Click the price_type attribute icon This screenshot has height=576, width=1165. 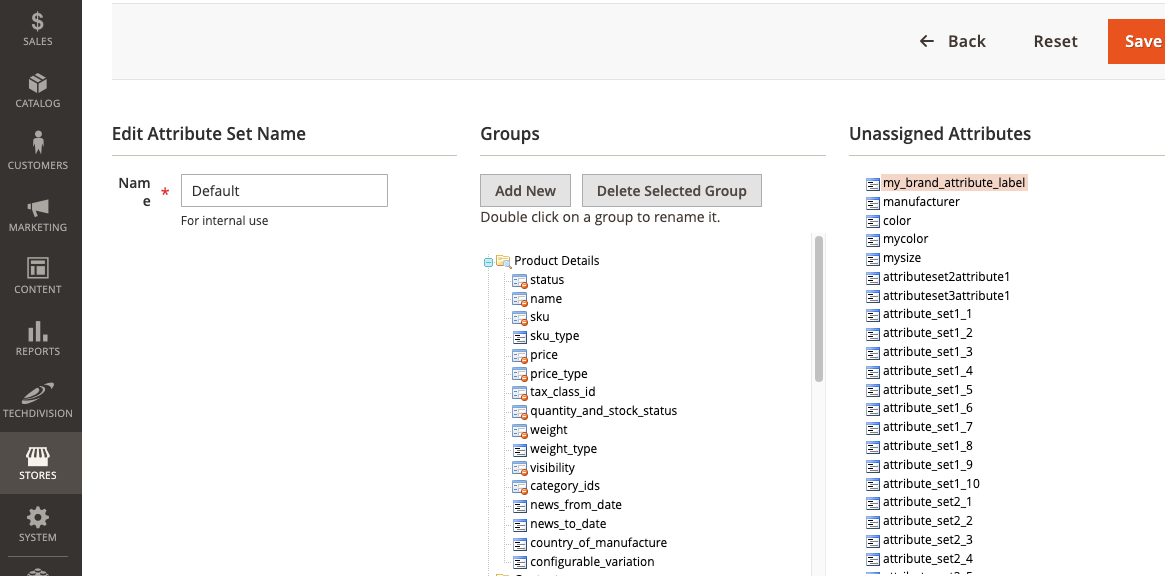click(520, 374)
